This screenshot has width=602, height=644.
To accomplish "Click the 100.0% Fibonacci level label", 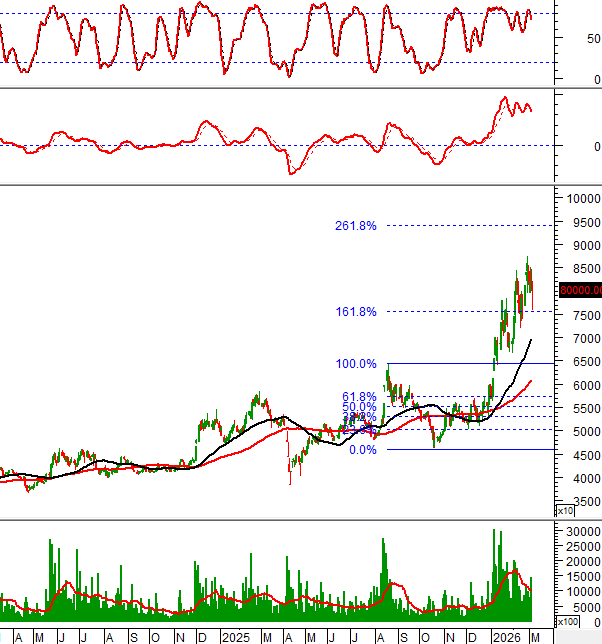I will pos(355,364).
